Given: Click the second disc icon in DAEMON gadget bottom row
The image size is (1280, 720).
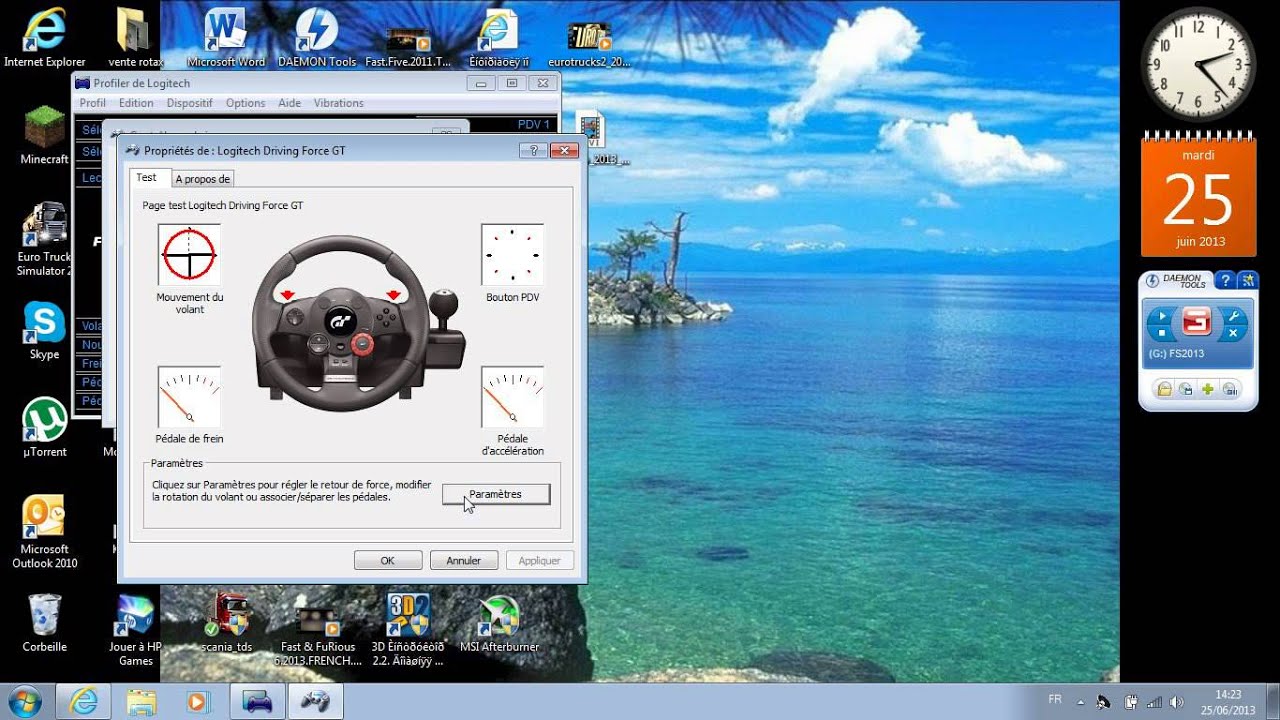Looking at the screenshot, I should pyautogui.click(x=1186, y=389).
